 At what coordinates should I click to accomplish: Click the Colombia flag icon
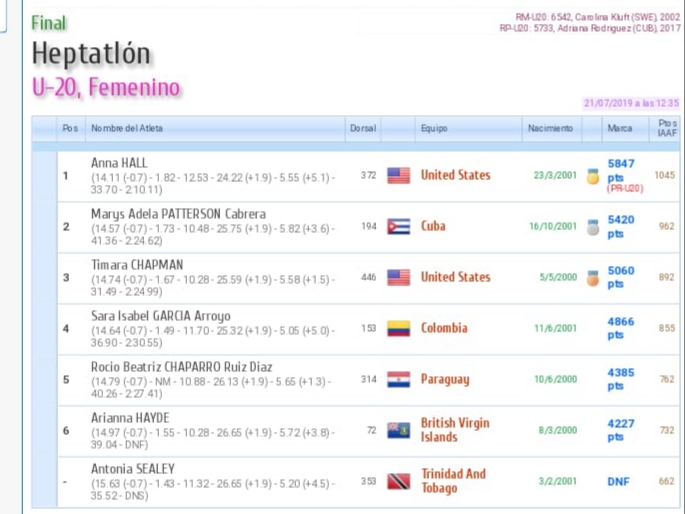(x=398, y=328)
